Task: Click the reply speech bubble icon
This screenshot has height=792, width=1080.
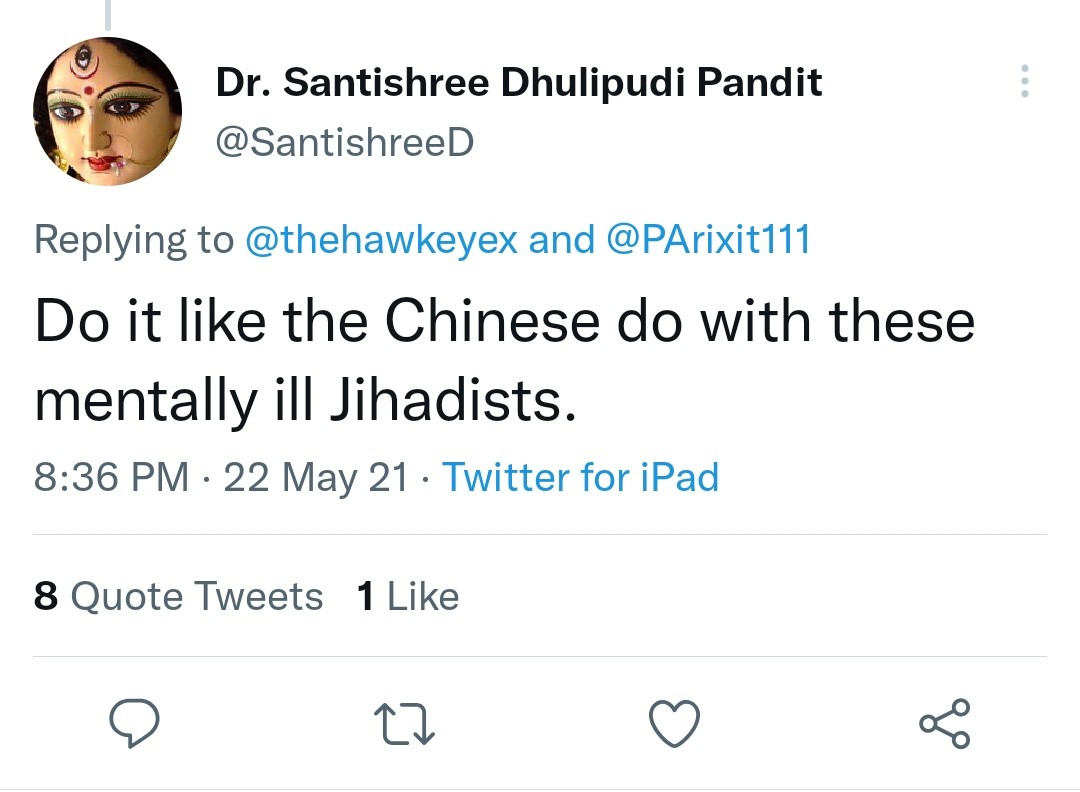Action: [x=133, y=723]
